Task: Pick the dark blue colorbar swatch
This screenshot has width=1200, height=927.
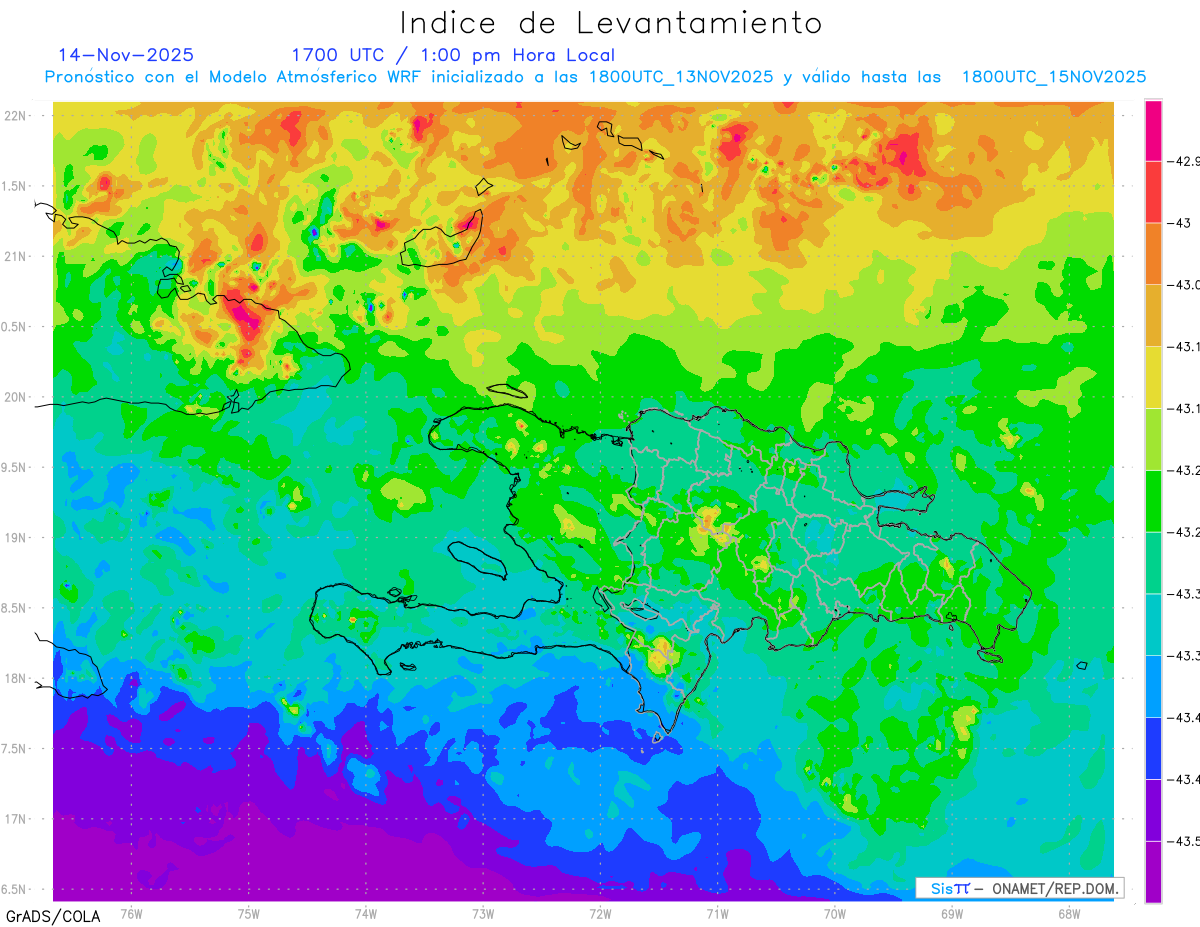Action: click(1153, 748)
